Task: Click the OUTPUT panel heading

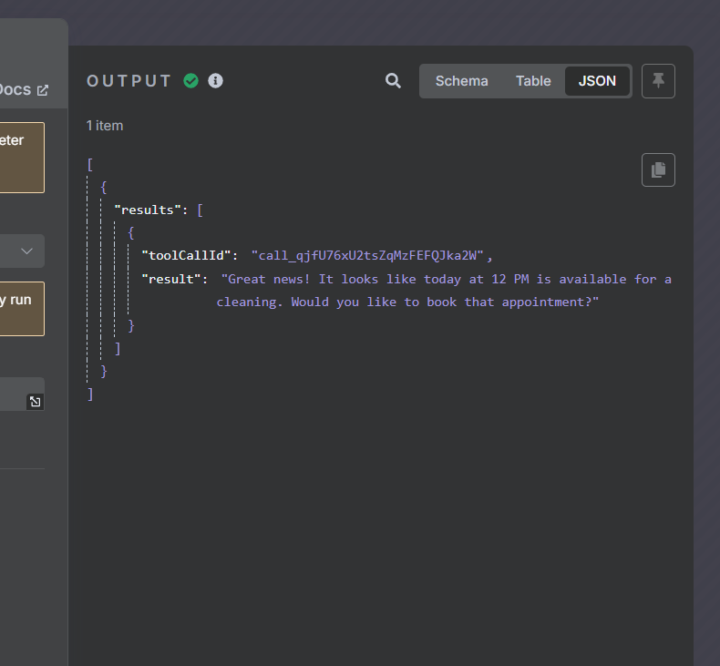Action: tap(129, 81)
